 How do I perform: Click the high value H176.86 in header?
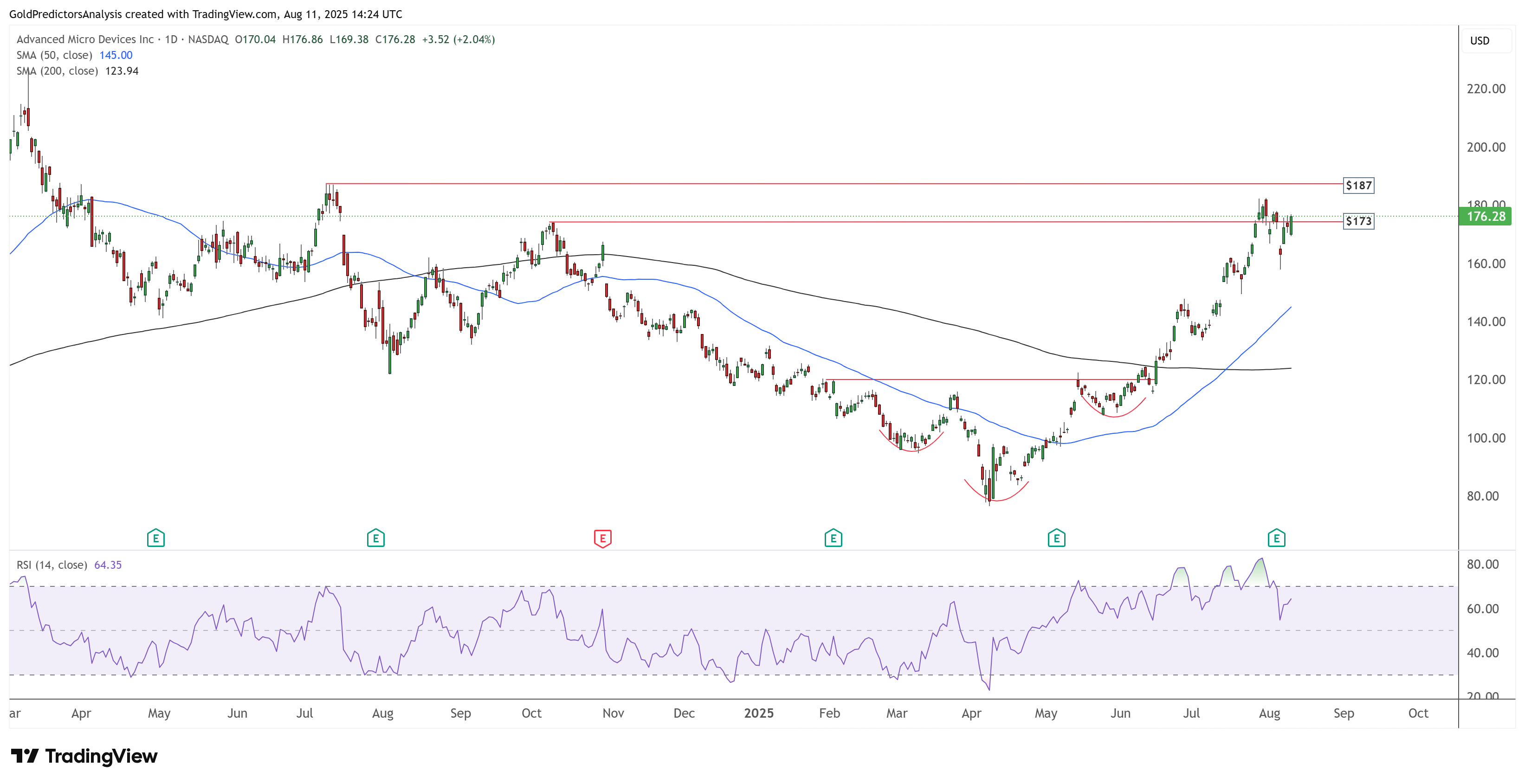click(303, 39)
